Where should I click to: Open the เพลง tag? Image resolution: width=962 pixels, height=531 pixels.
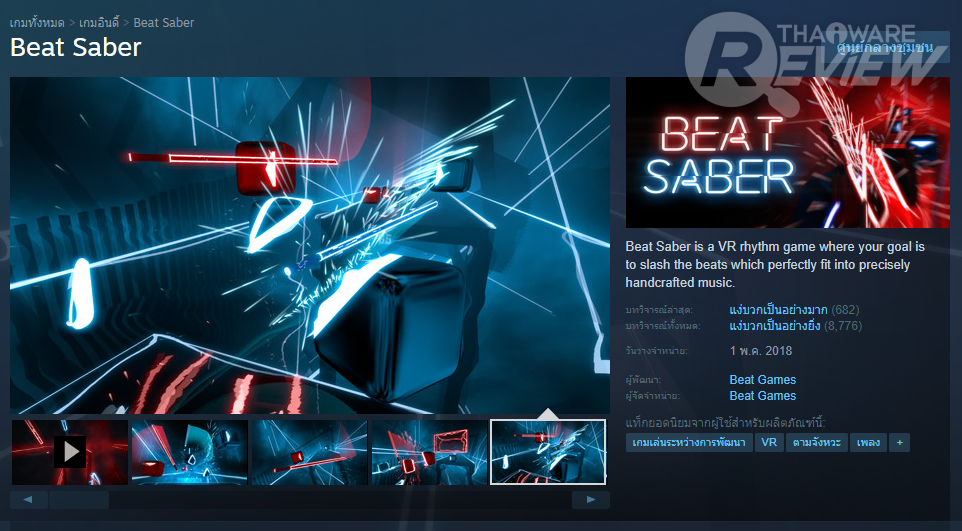click(868, 443)
